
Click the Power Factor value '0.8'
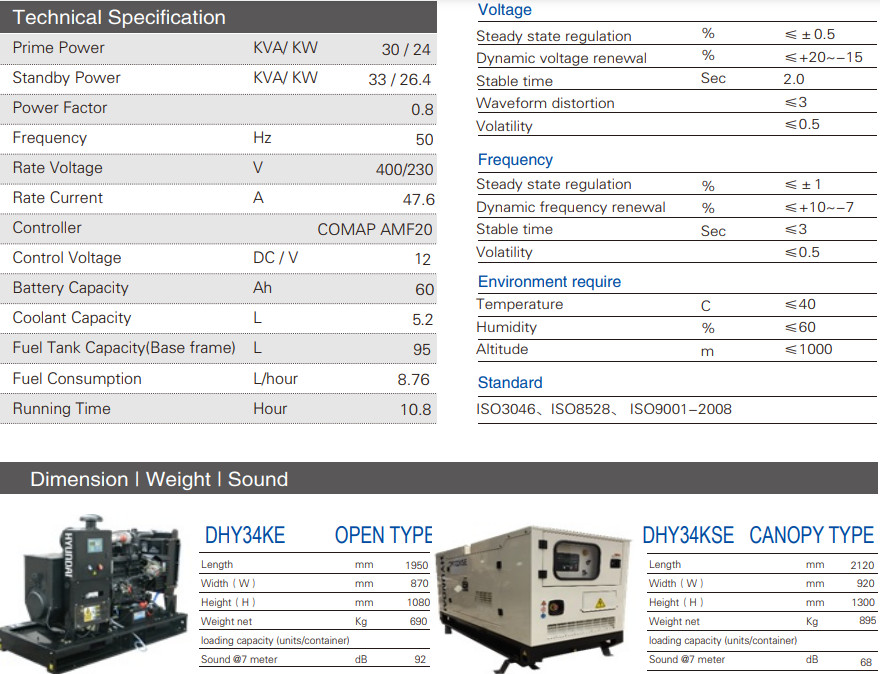(x=422, y=109)
